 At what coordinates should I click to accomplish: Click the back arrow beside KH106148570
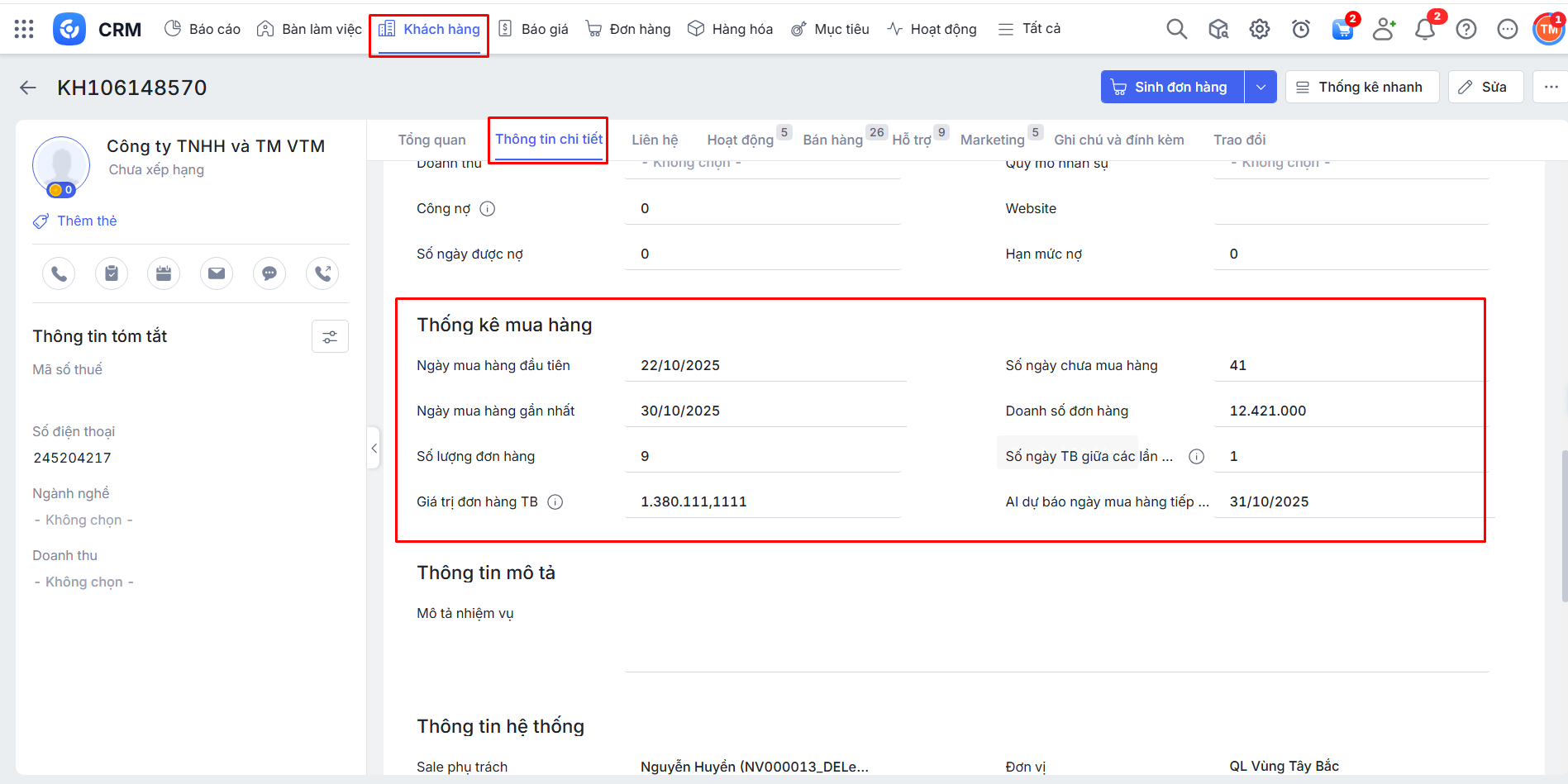pos(28,88)
